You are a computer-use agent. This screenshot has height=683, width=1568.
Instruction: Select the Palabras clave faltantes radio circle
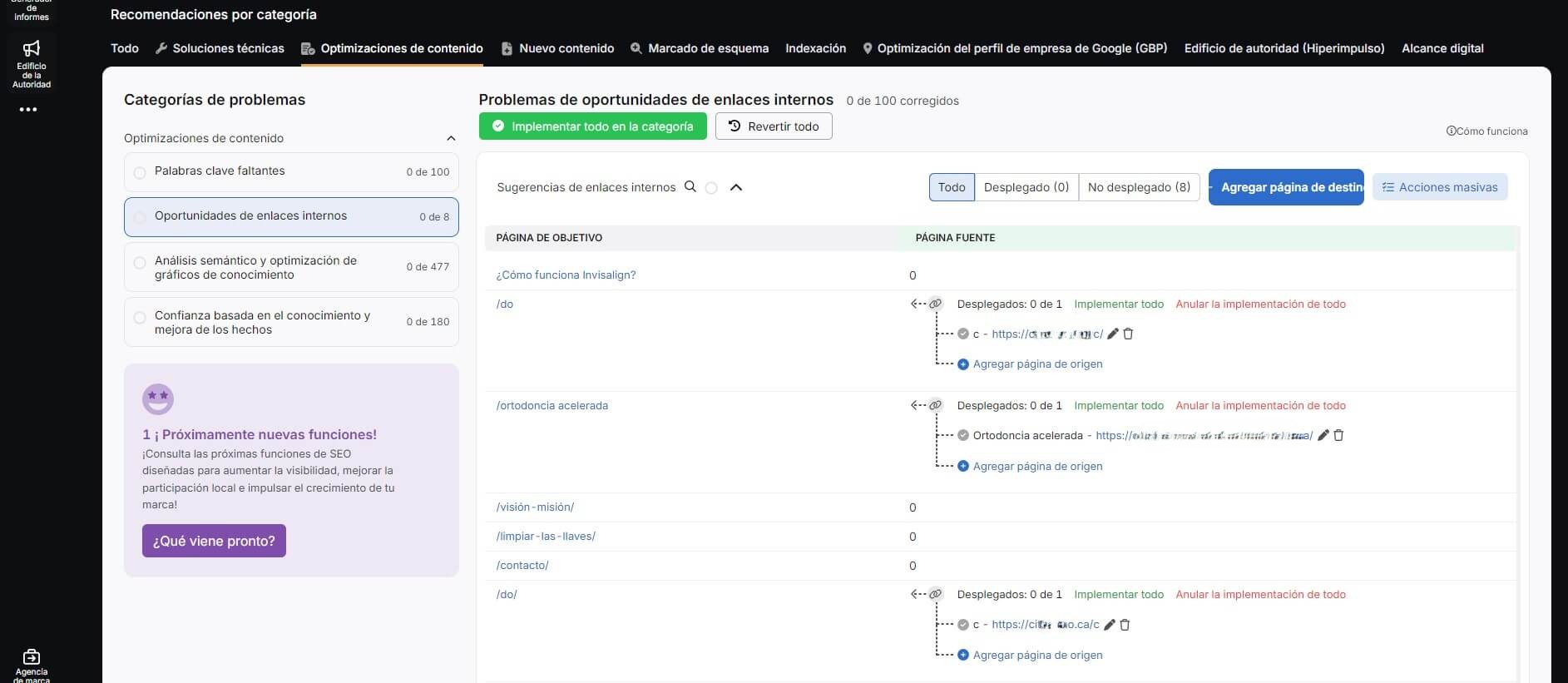click(140, 172)
